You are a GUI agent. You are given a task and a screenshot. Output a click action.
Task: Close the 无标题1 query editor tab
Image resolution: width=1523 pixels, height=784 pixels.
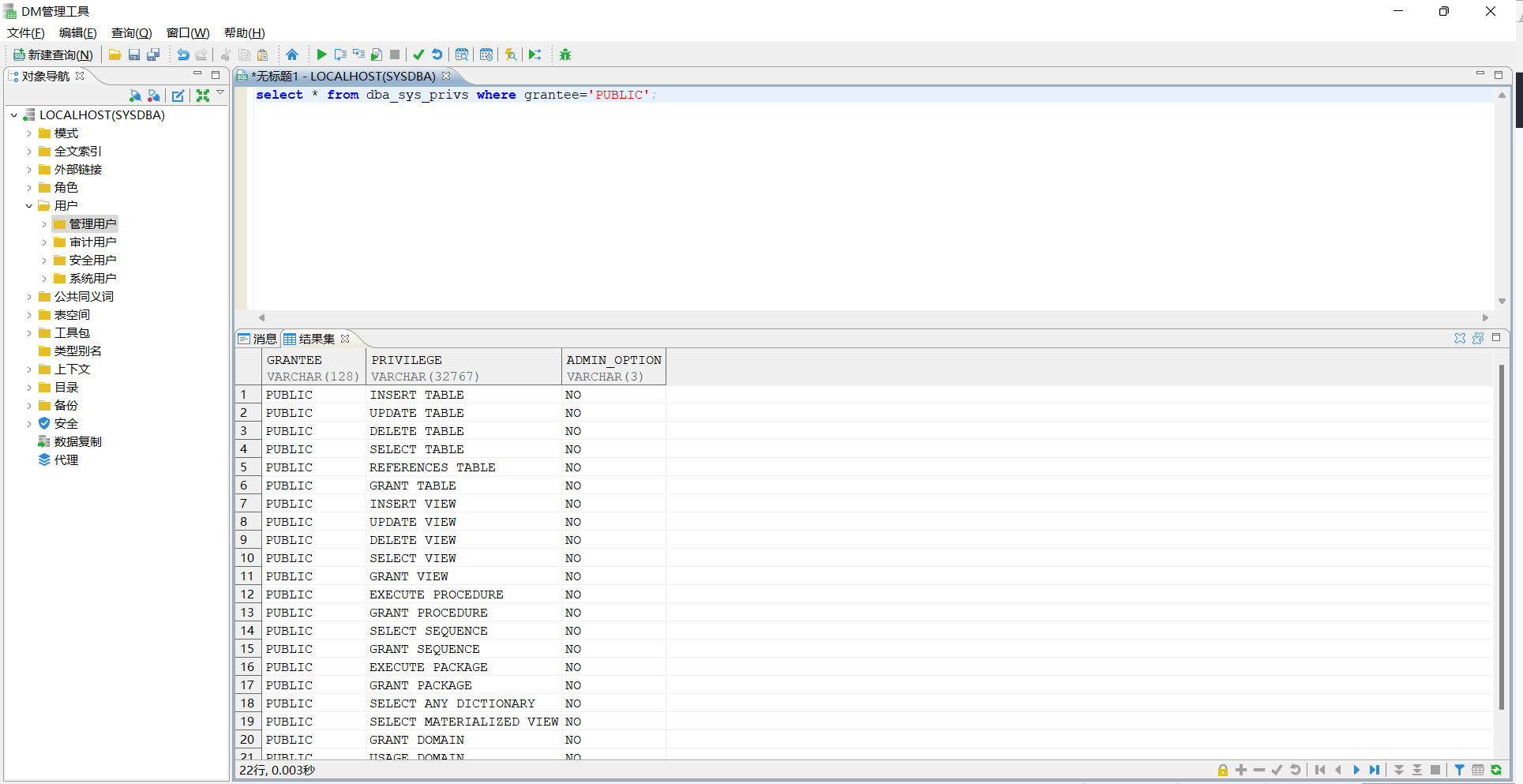coord(446,76)
